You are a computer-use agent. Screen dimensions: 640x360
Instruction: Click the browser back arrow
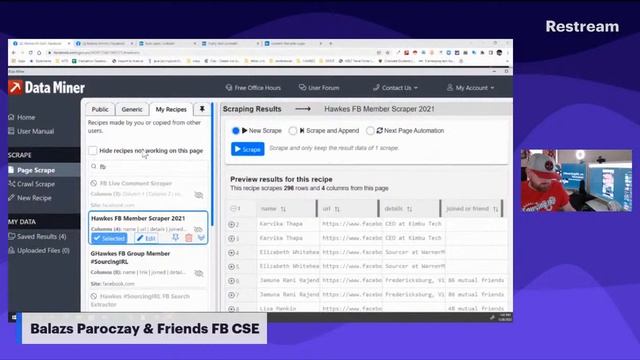pos(13,53)
